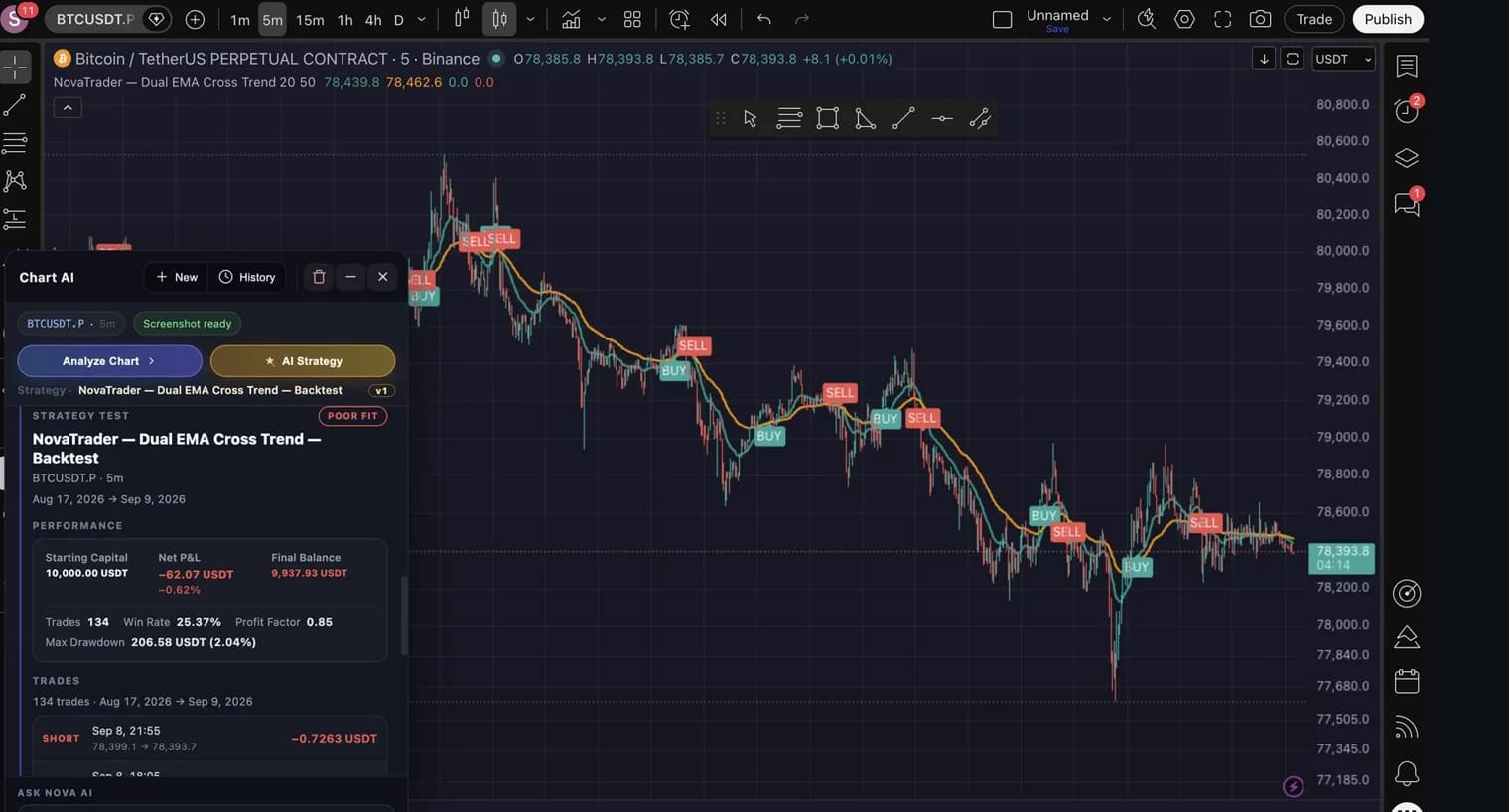Open the candlestick chart style selector

click(x=500, y=19)
